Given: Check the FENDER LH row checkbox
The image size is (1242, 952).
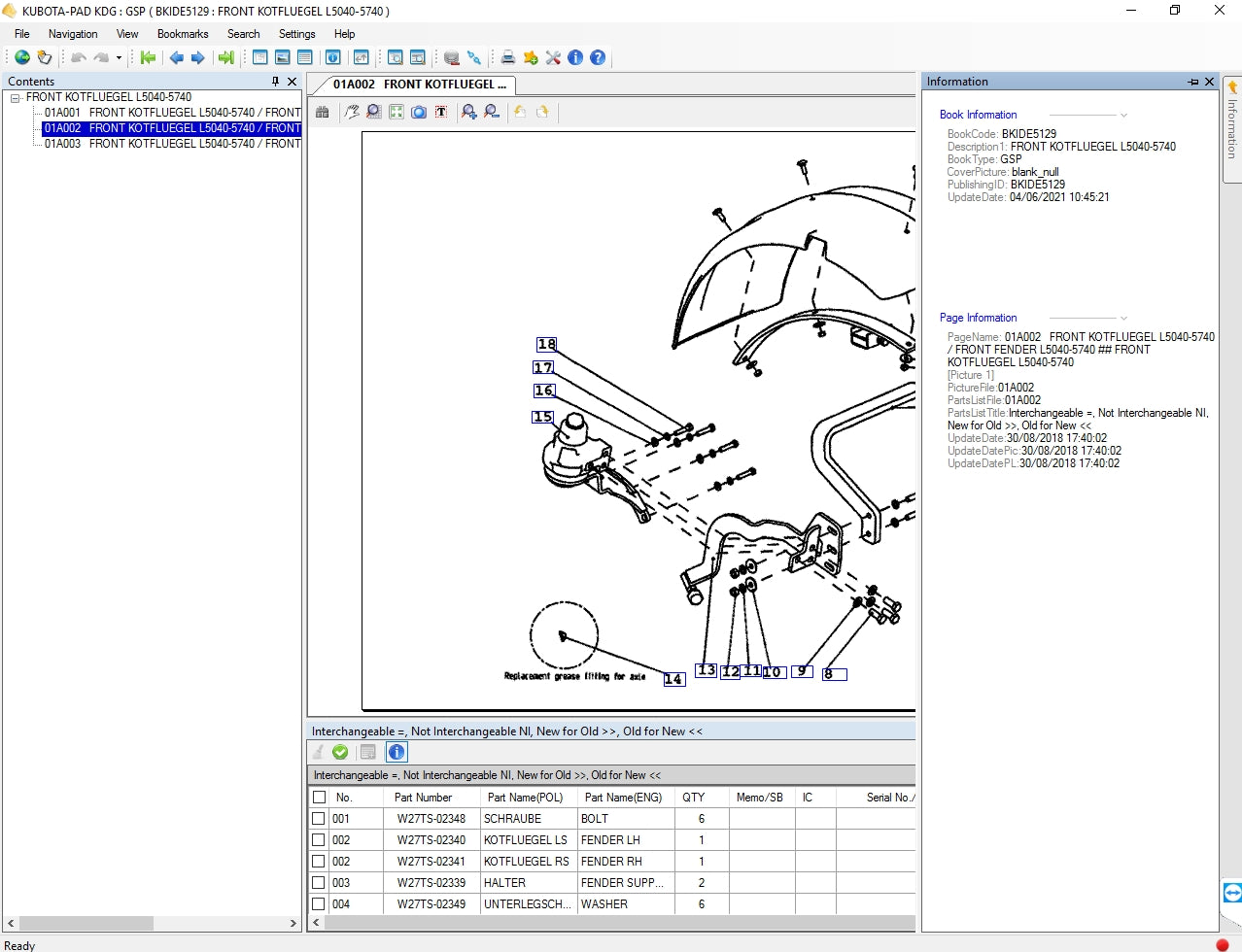Looking at the screenshot, I should [319, 840].
